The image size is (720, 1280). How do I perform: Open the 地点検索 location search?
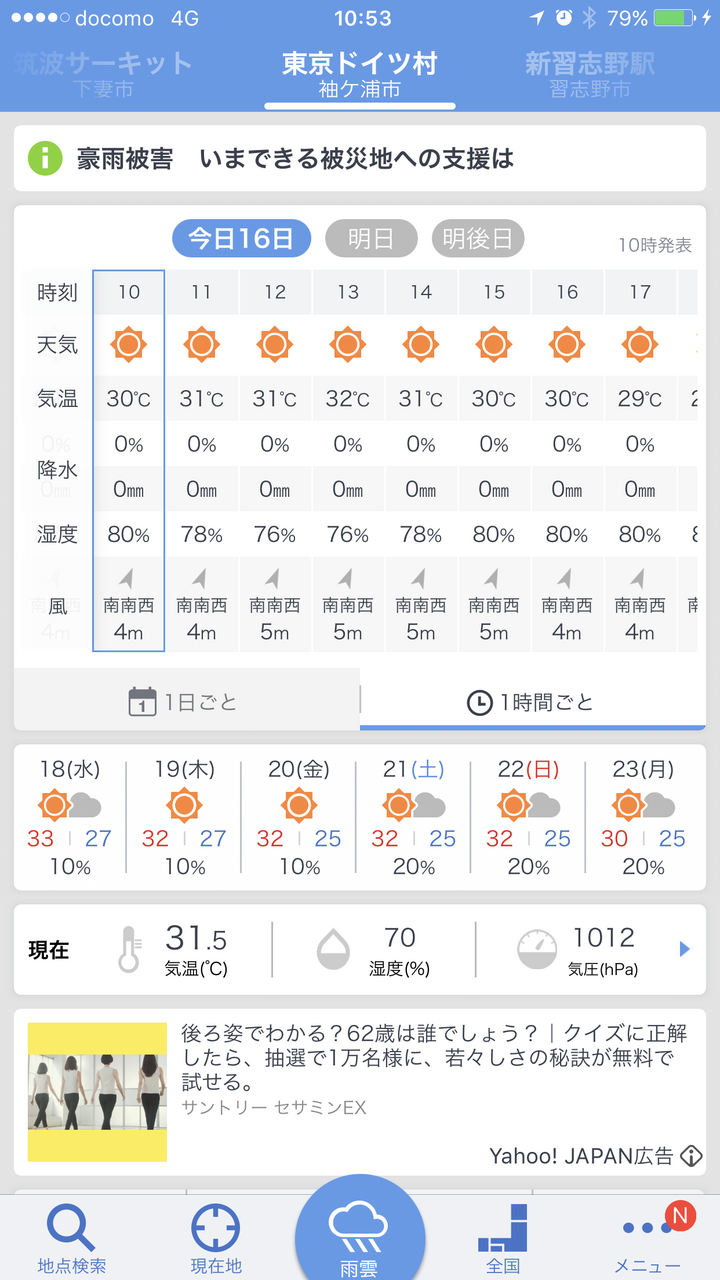(x=72, y=1235)
